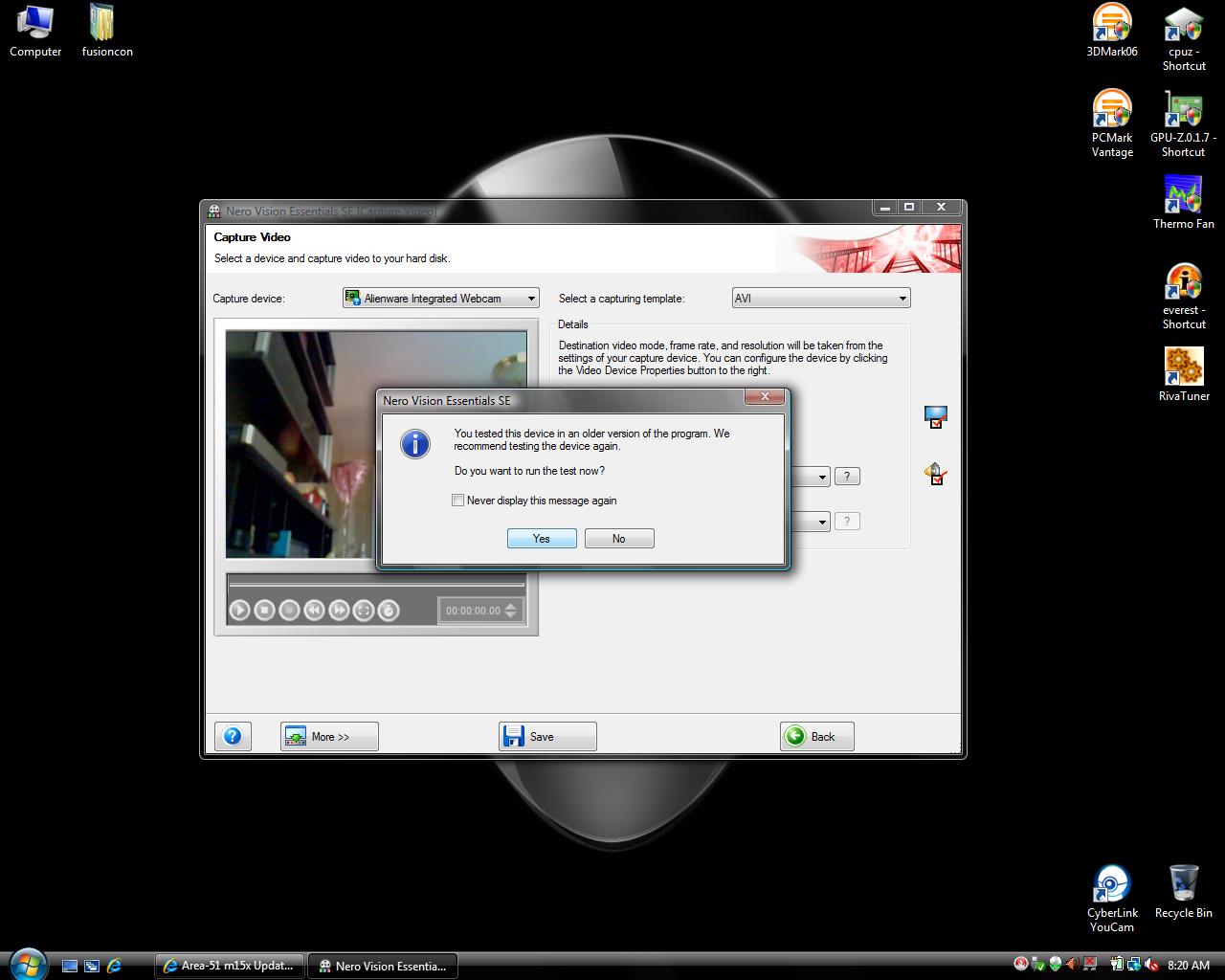
Task: Click the Switch between windows quick launch icon
Action: coord(92,966)
